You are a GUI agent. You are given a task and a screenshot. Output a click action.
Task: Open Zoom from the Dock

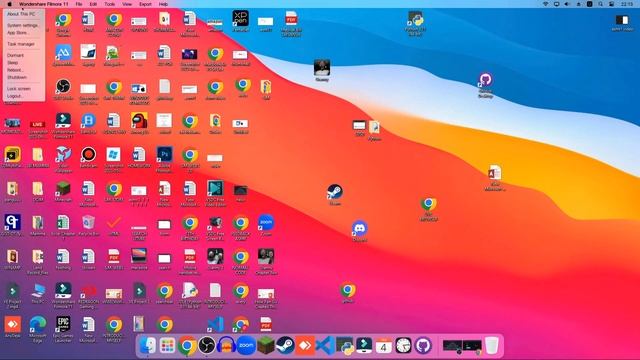point(246,346)
